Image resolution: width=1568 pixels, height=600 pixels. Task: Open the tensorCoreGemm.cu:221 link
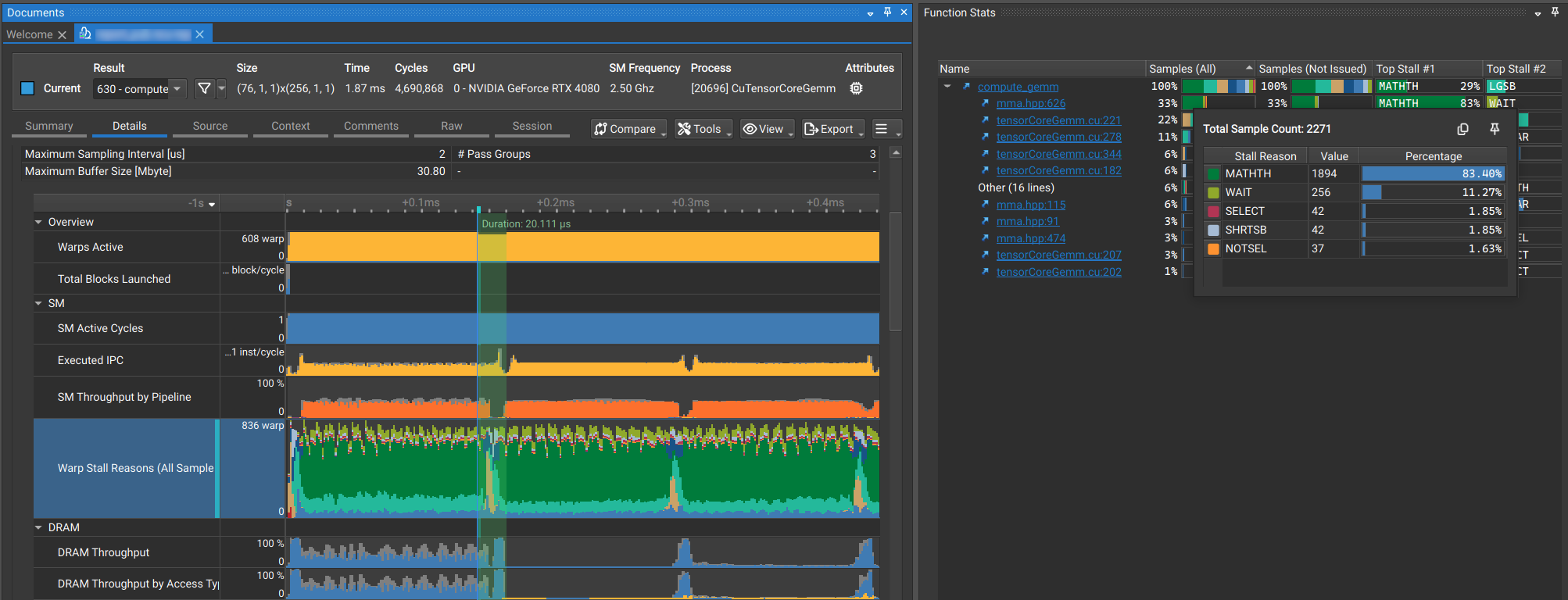pyautogui.click(x=1058, y=120)
